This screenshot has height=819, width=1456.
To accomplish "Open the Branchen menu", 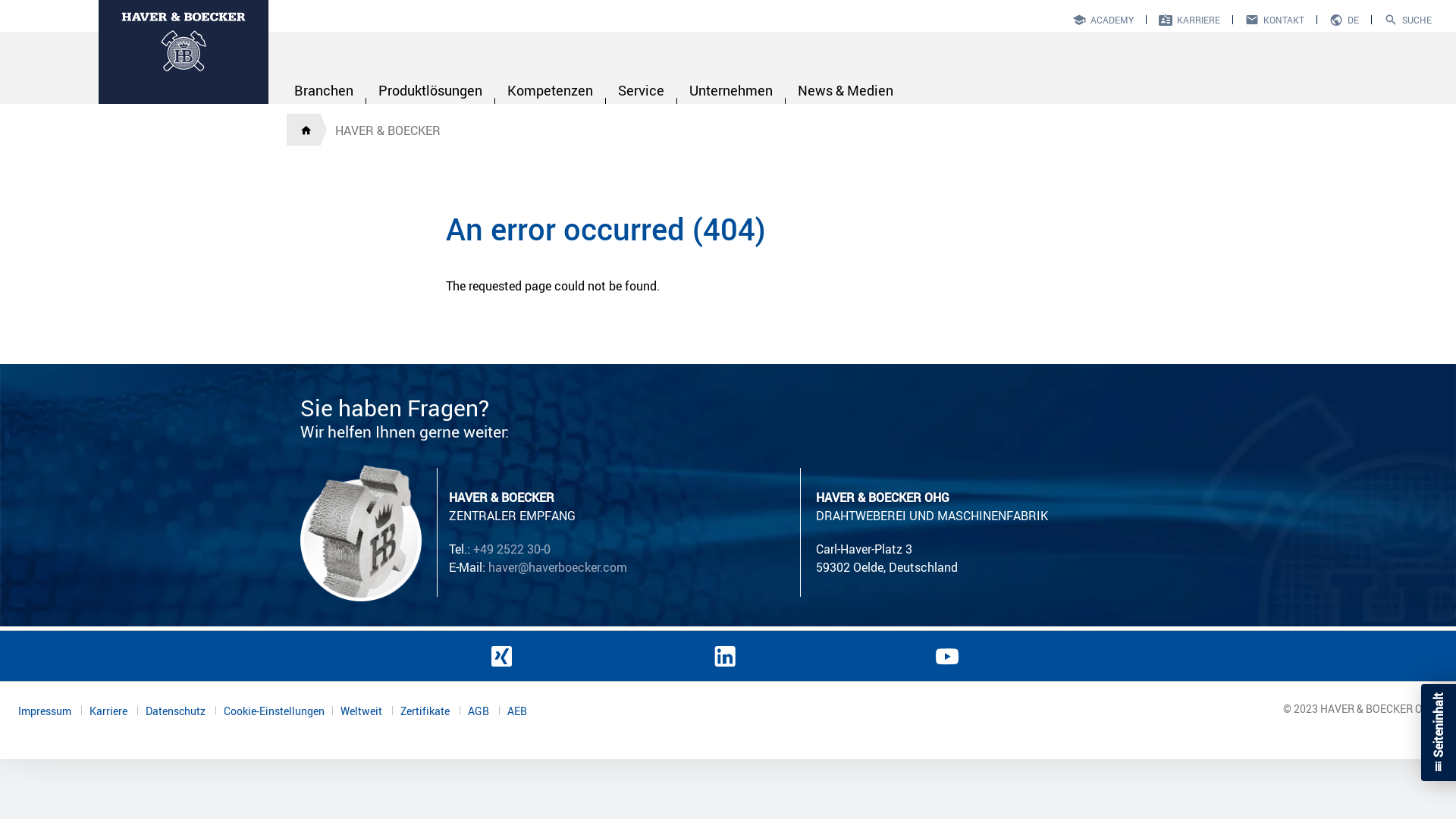I will click(324, 90).
